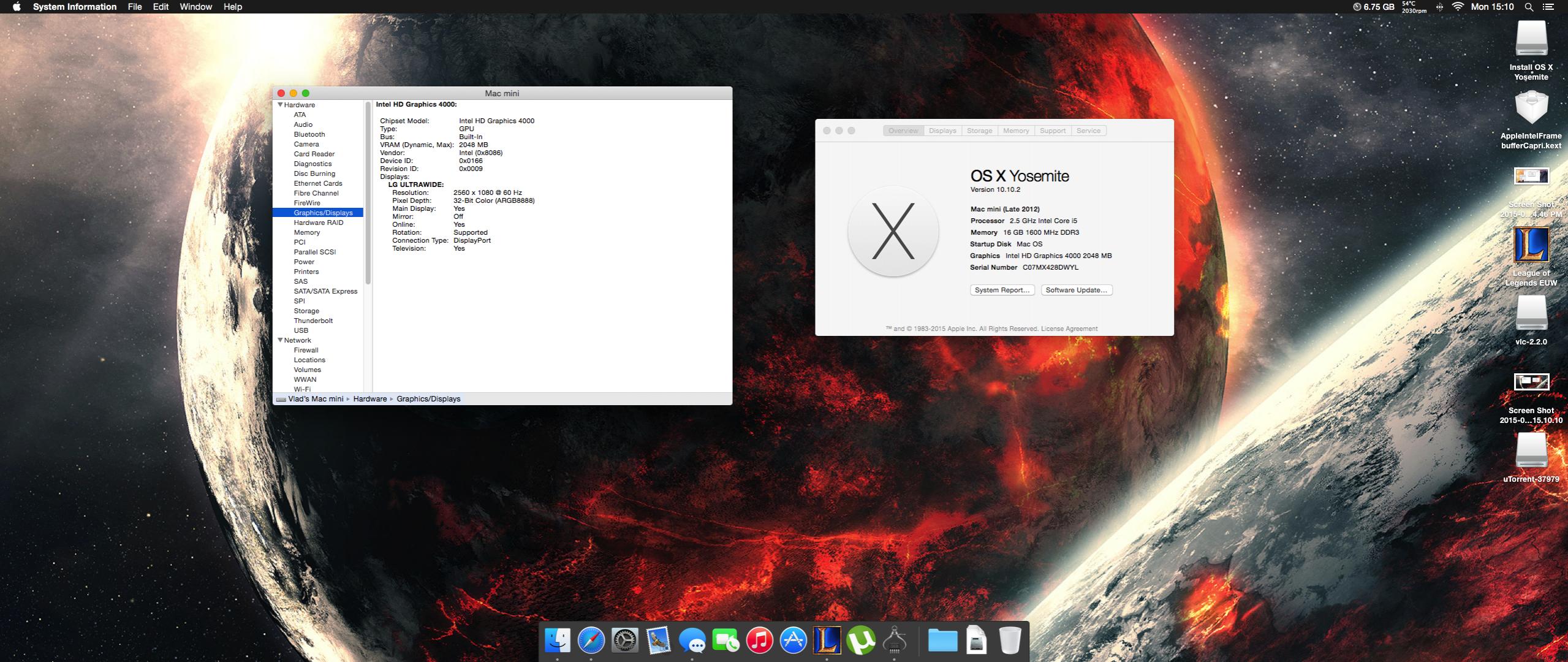The image size is (1568, 662).
Task: Open iTunes from the Dock
Action: (x=760, y=641)
